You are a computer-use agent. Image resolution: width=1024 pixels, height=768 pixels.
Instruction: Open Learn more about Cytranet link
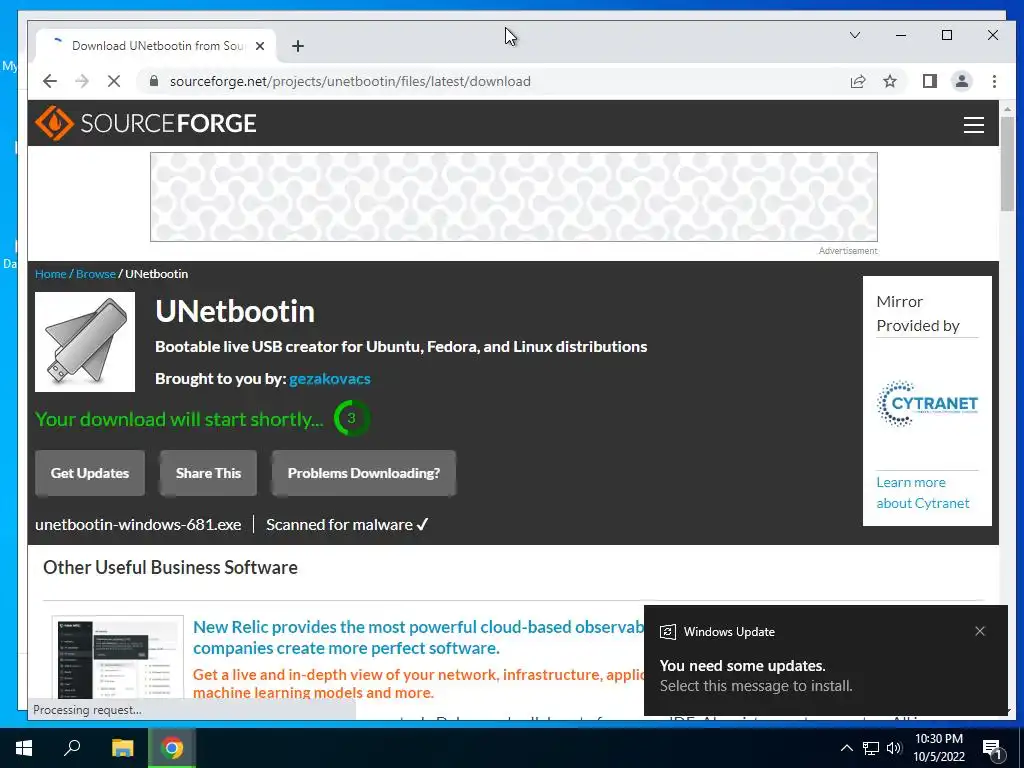pyautogui.click(x=923, y=492)
